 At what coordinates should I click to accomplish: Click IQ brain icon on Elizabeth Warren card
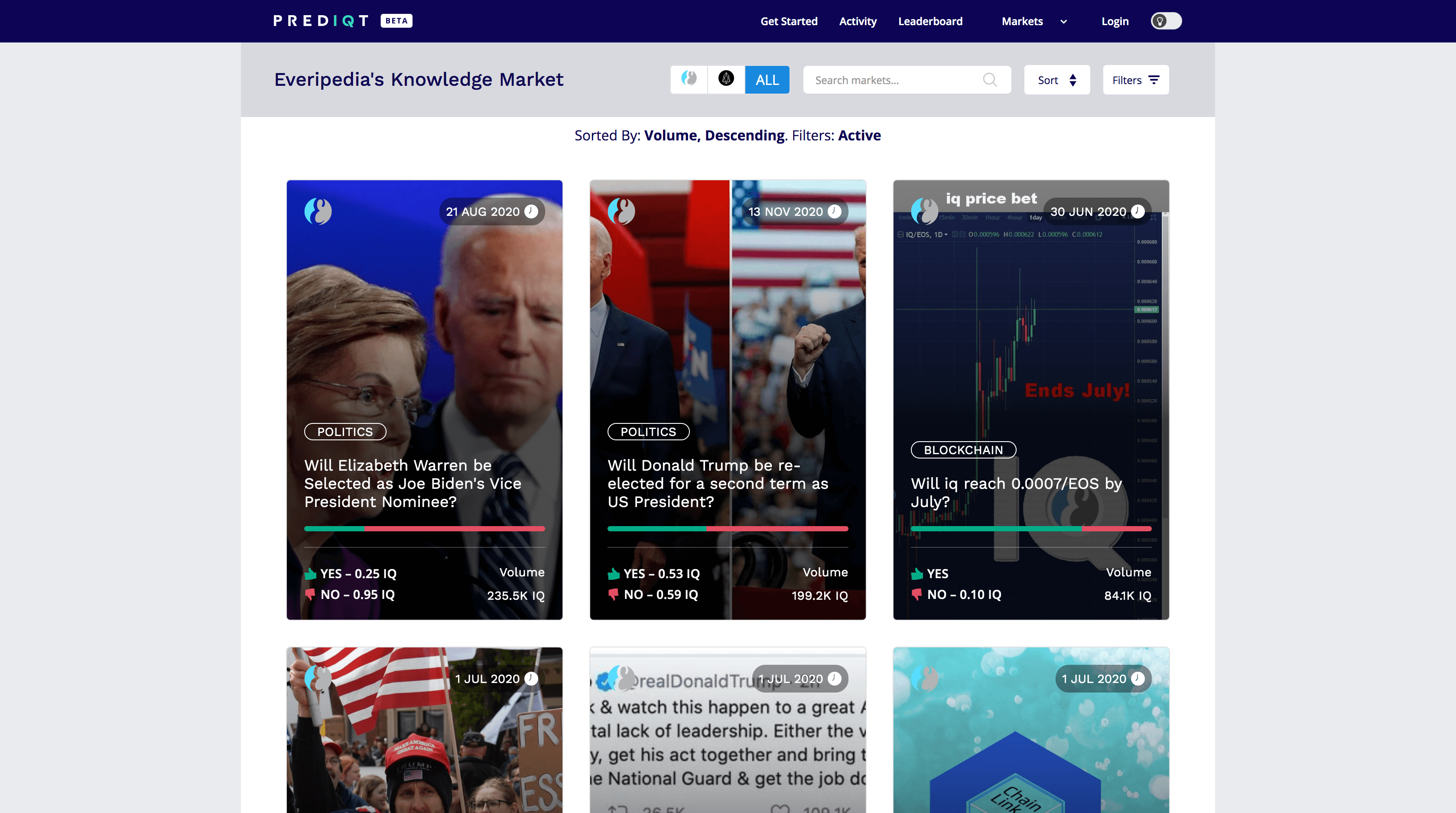[318, 211]
